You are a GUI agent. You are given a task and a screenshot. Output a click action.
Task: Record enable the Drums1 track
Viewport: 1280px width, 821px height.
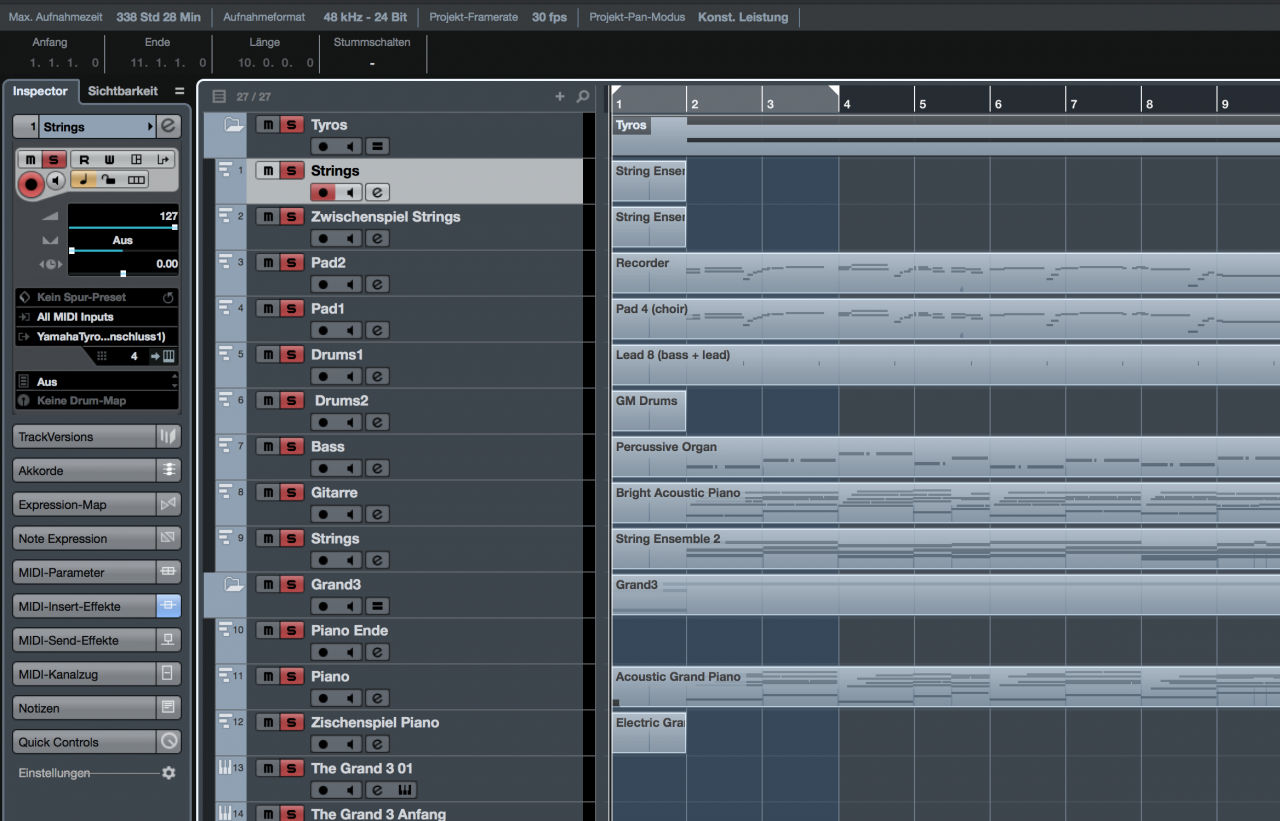click(x=323, y=376)
